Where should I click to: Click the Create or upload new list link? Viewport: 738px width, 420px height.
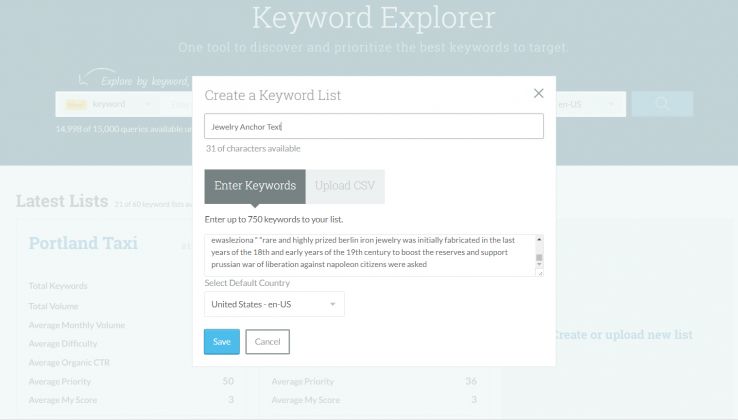coord(622,334)
